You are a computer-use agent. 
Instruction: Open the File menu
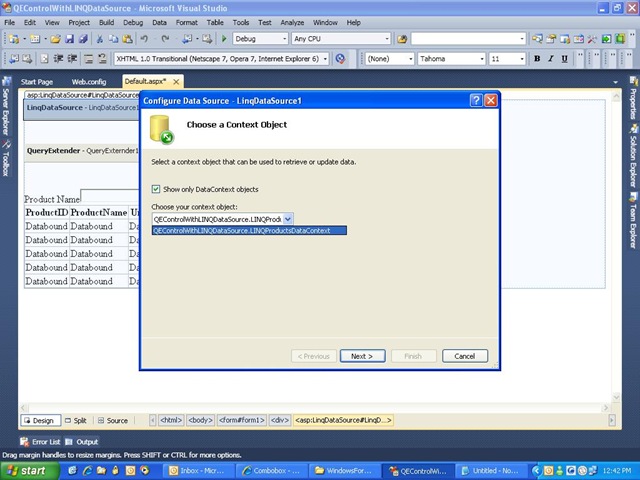(9, 22)
